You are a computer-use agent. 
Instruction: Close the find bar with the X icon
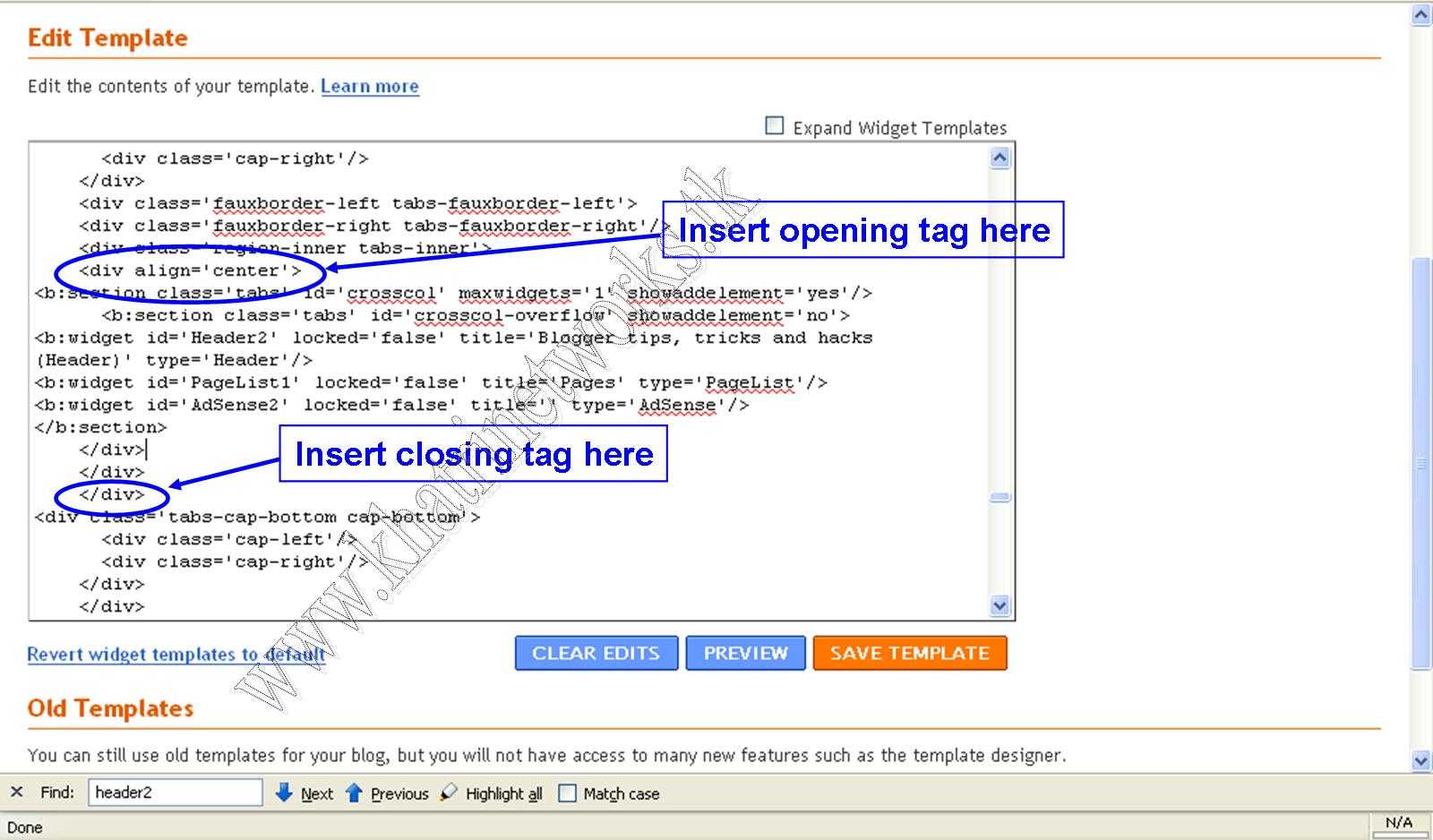(17, 793)
